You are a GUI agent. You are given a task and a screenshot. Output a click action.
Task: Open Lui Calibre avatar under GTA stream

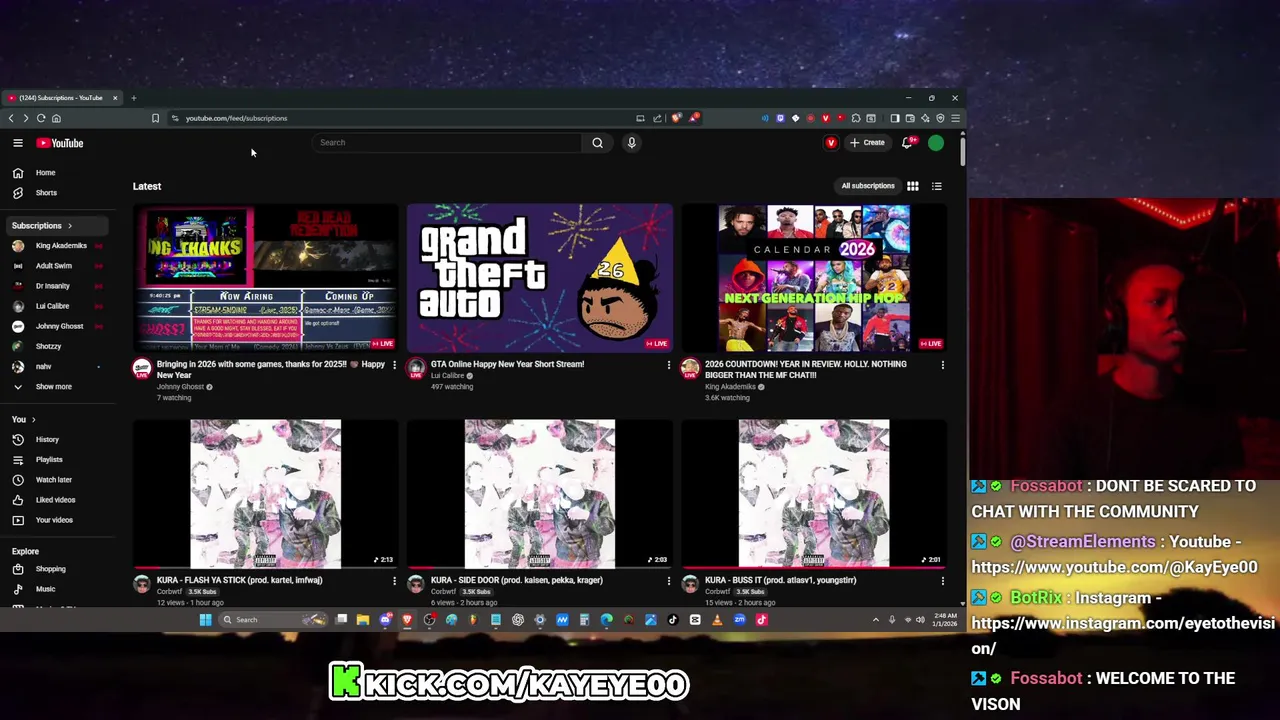point(416,368)
